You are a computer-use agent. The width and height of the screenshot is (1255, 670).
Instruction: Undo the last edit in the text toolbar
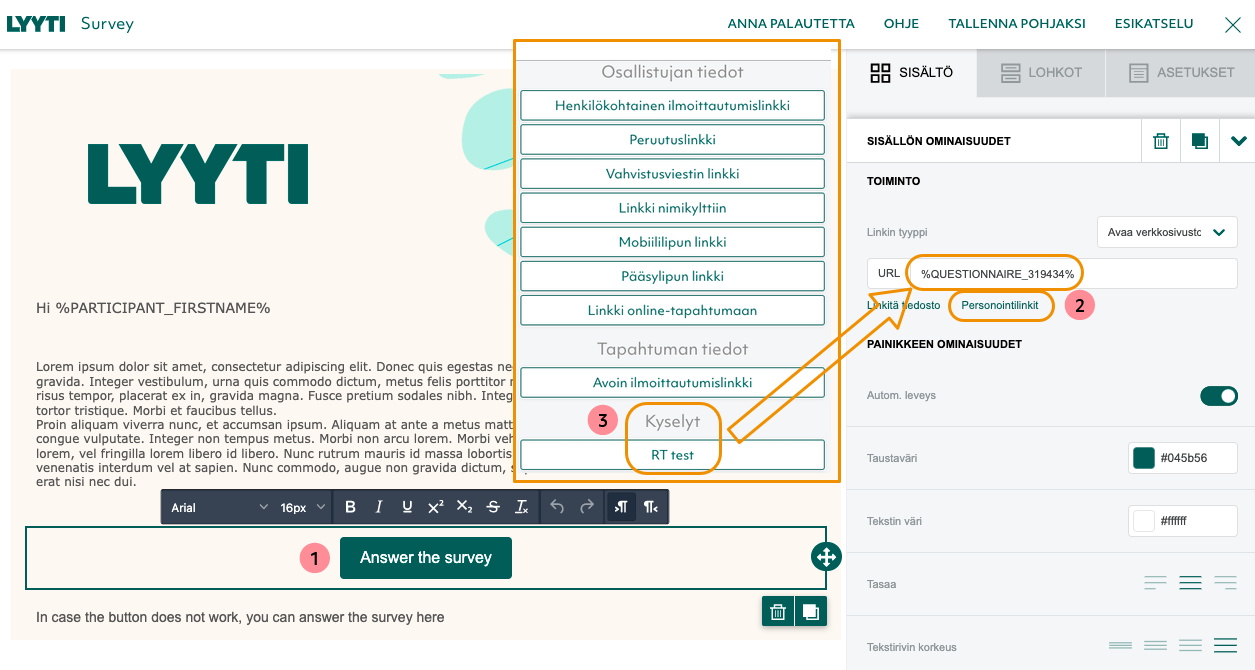(558, 507)
